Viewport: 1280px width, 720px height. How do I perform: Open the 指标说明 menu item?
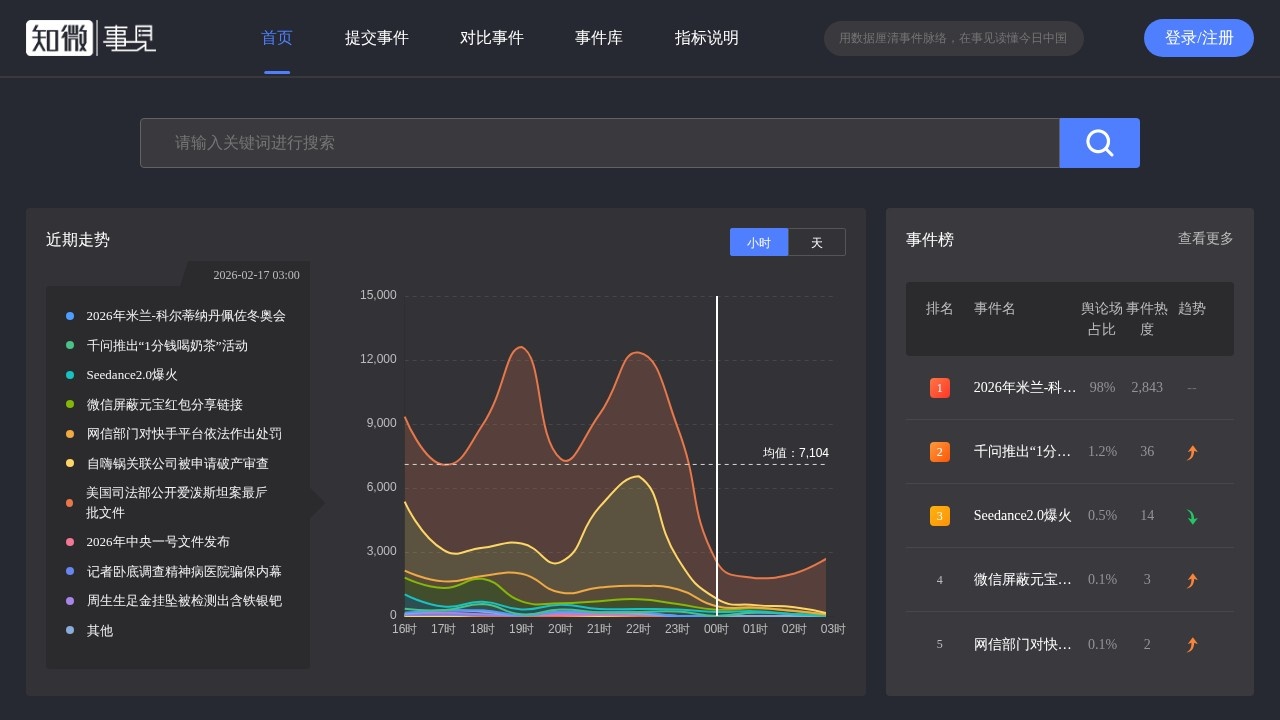pyautogui.click(x=707, y=38)
